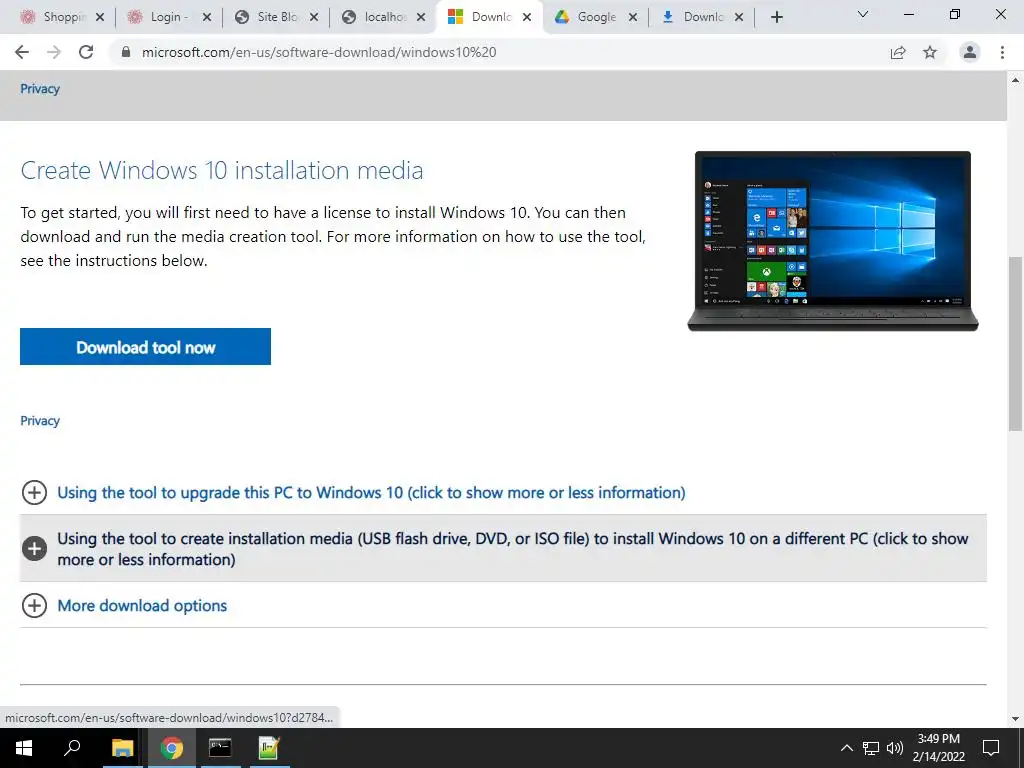Click the Download tool now button
The width and height of the screenshot is (1024, 768).
point(145,347)
